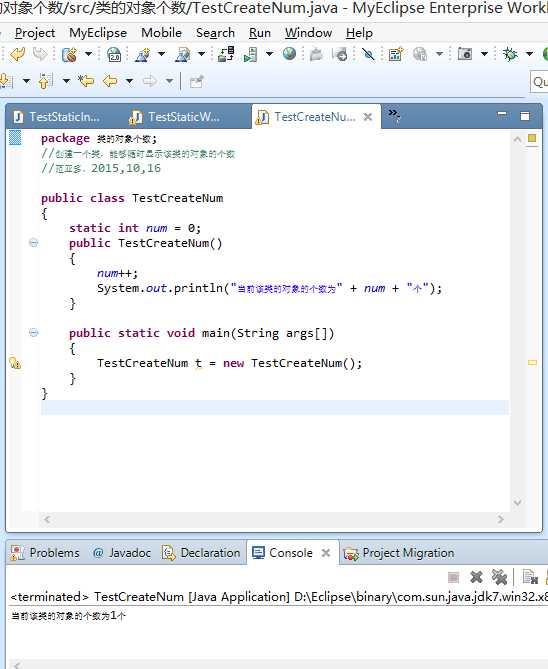The width and height of the screenshot is (548, 669).
Task: Open dropdown beside the open-type document icon
Action: click(201, 54)
